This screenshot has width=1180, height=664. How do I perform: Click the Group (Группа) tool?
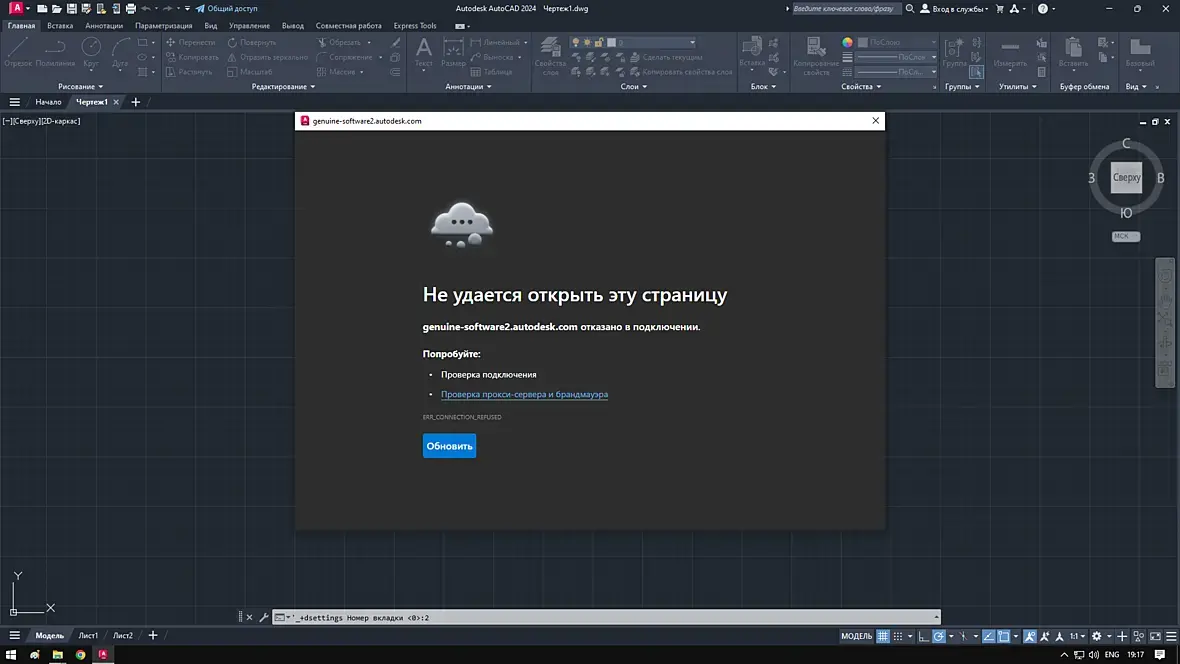point(953,53)
